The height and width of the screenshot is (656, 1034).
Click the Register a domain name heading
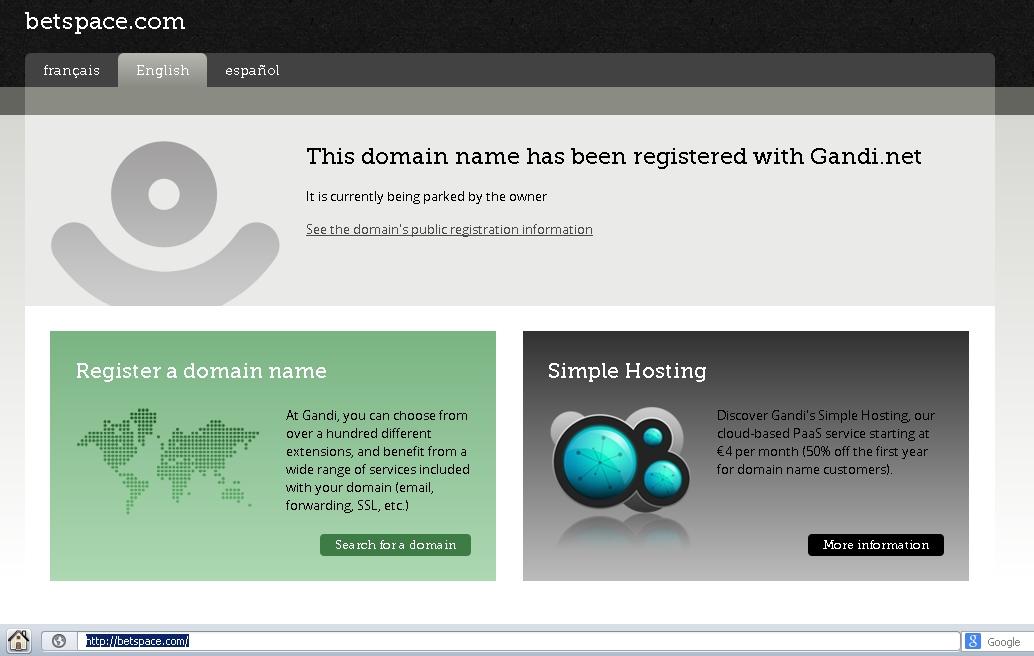pos(201,371)
